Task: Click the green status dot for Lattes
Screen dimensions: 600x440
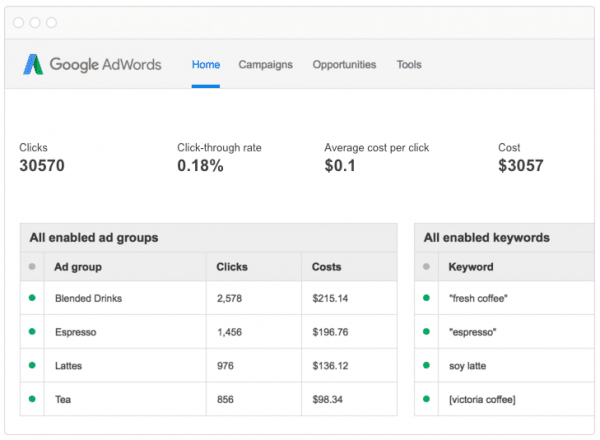Action: 32,365
